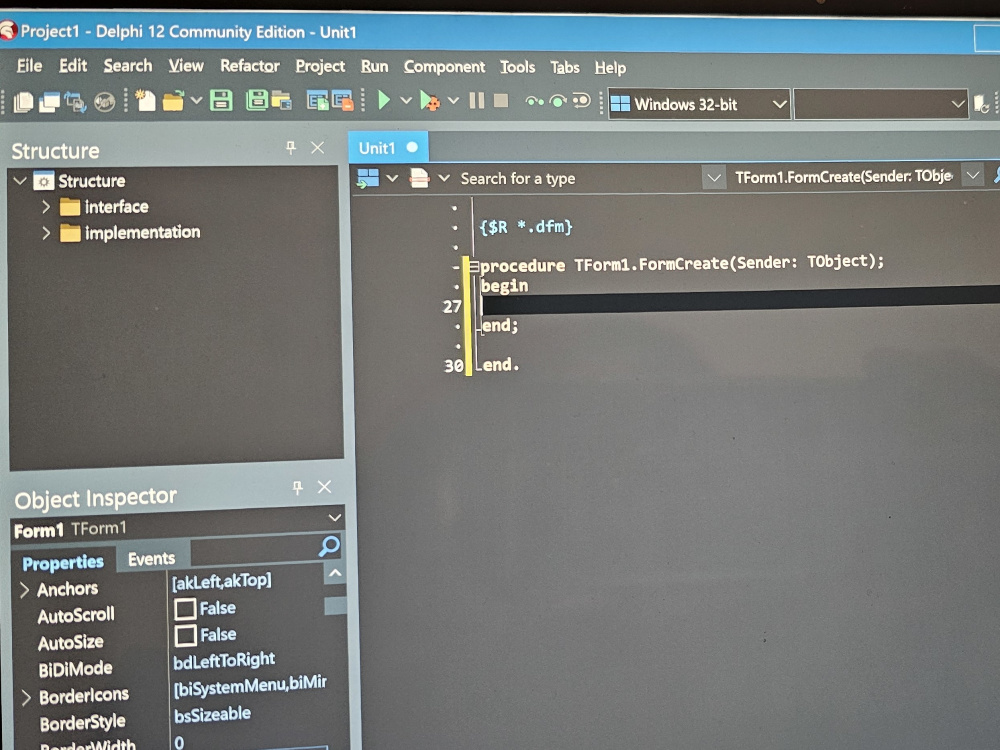Expand the BorderIcons property
The image size is (1000, 750).
pyautogui.click(x=26, y=698)
